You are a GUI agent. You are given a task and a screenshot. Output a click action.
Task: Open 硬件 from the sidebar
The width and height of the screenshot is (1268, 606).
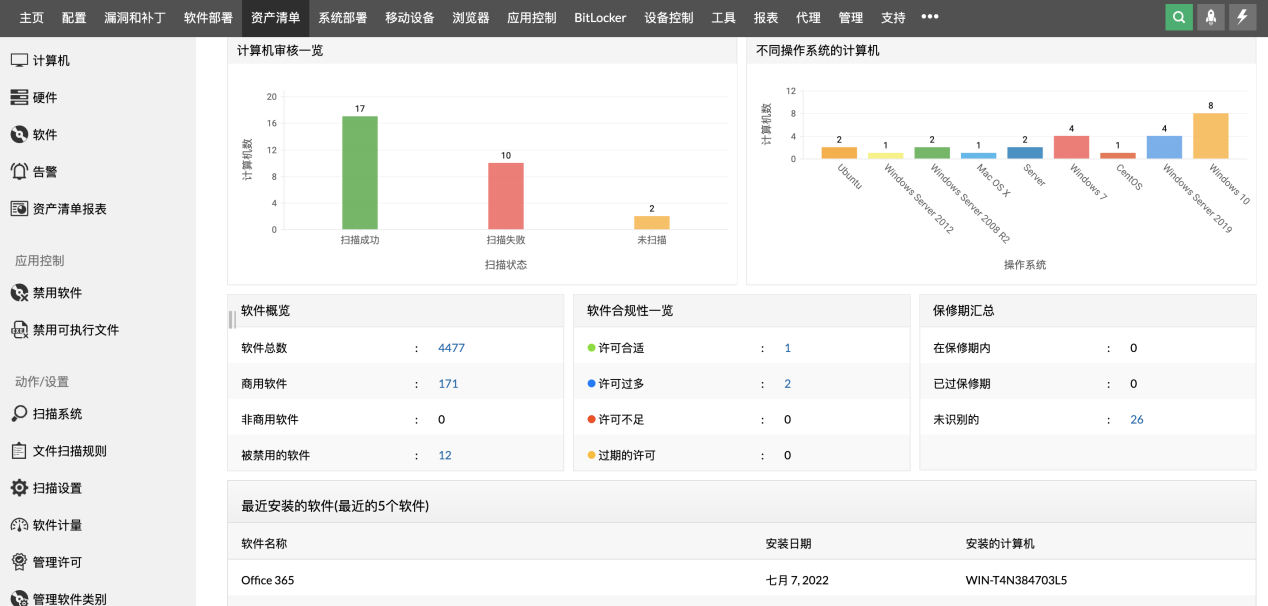[x=44, y=98]
